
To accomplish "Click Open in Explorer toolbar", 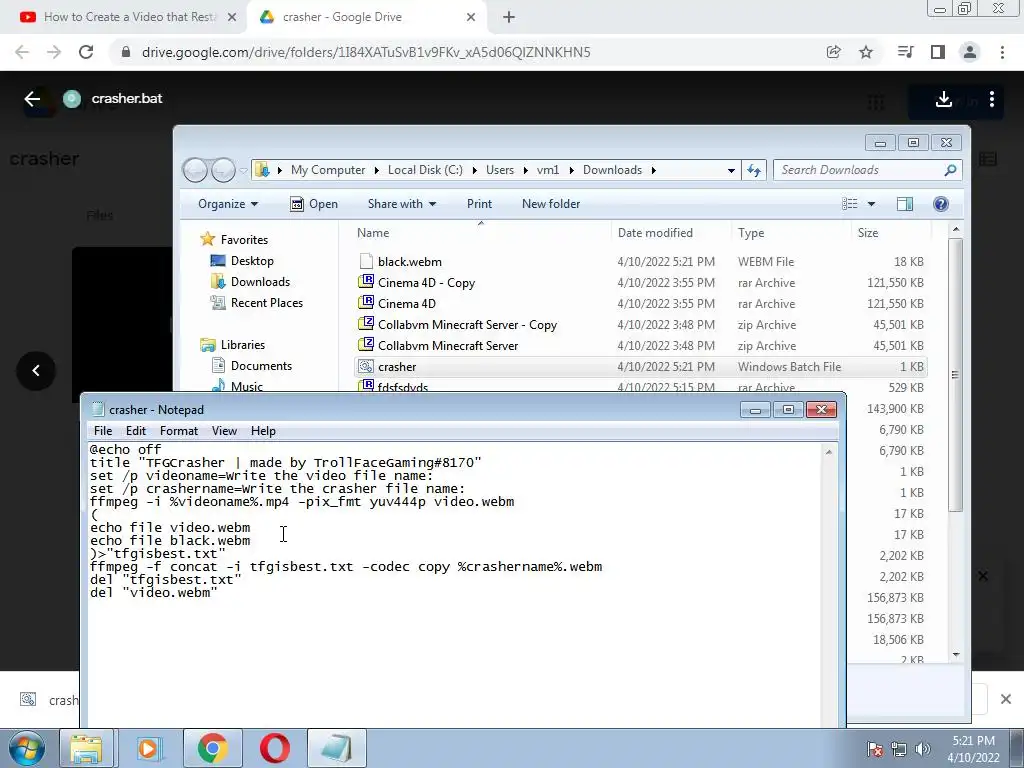I will coord(314,204).
